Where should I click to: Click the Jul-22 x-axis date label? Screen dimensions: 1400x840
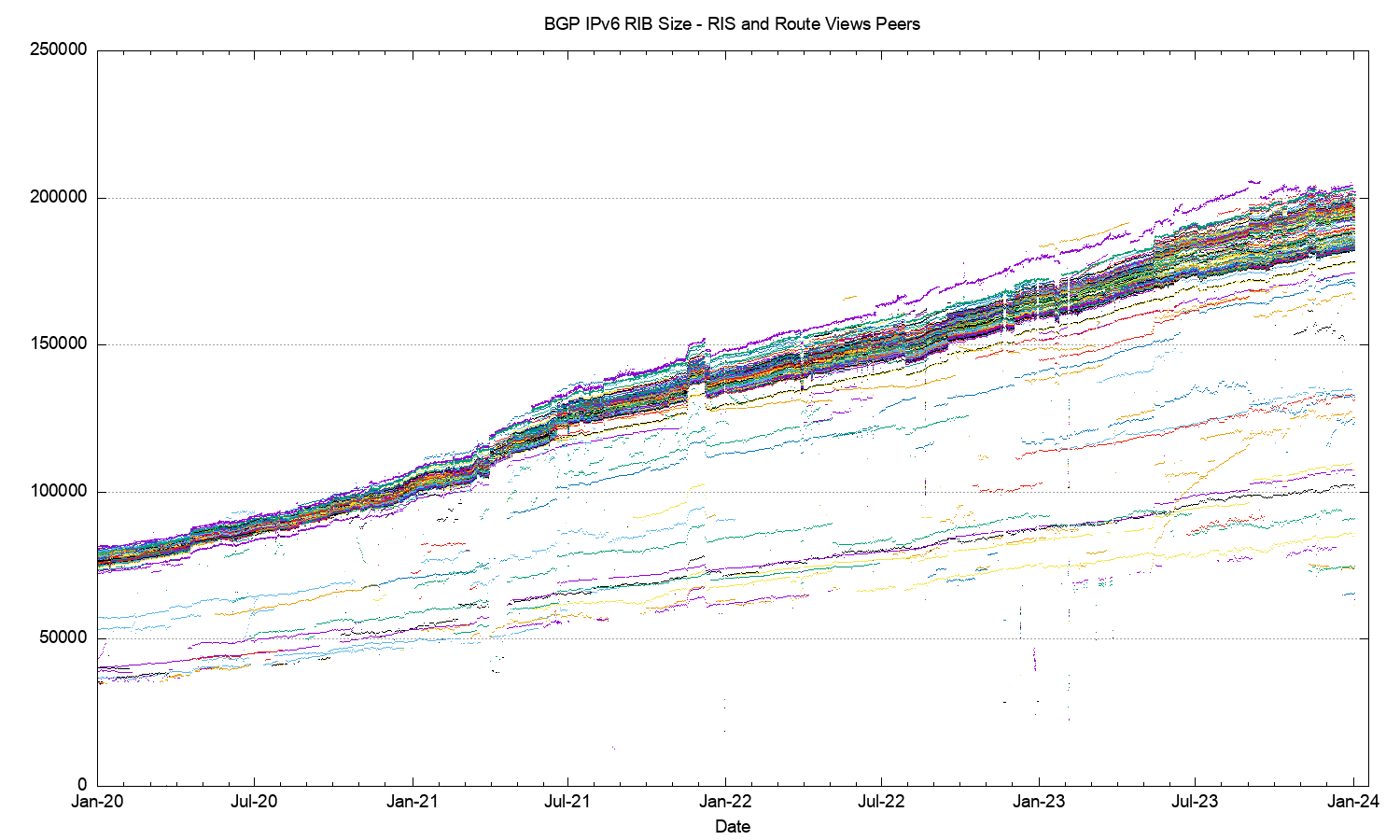coord(881,801)
